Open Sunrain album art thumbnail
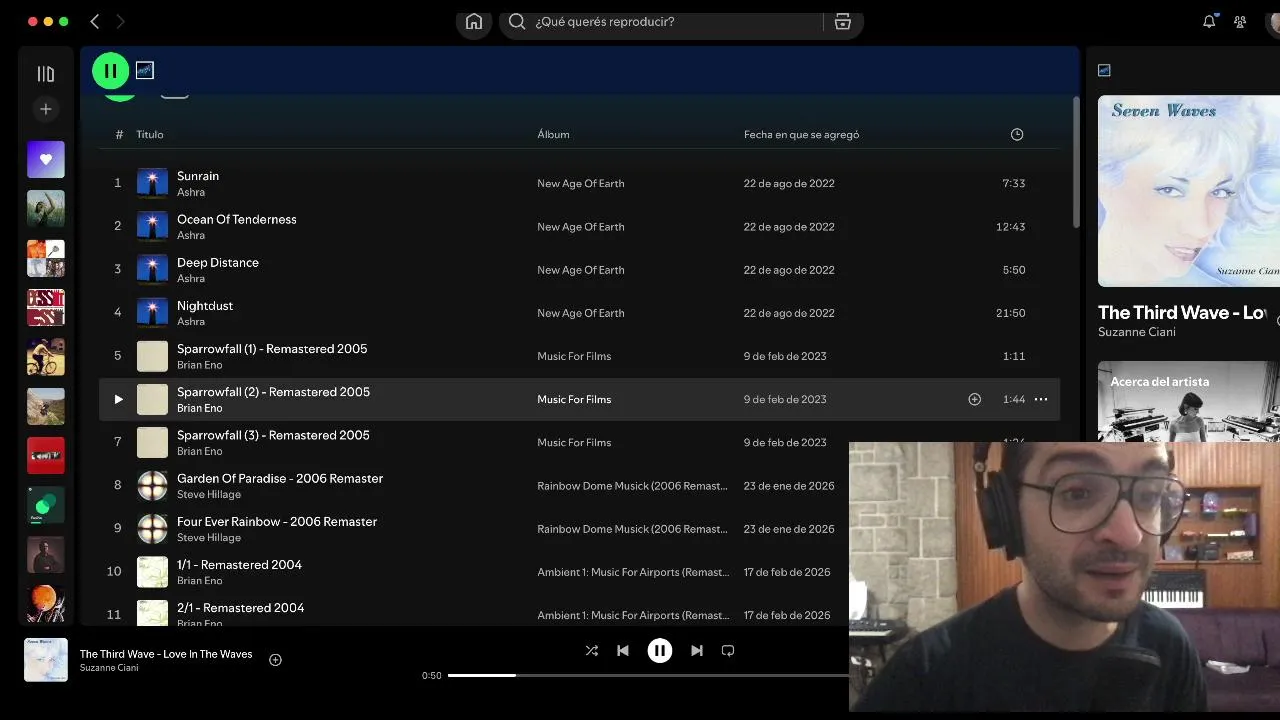Viewport: 1280px width, 720px height. (152, 183)
